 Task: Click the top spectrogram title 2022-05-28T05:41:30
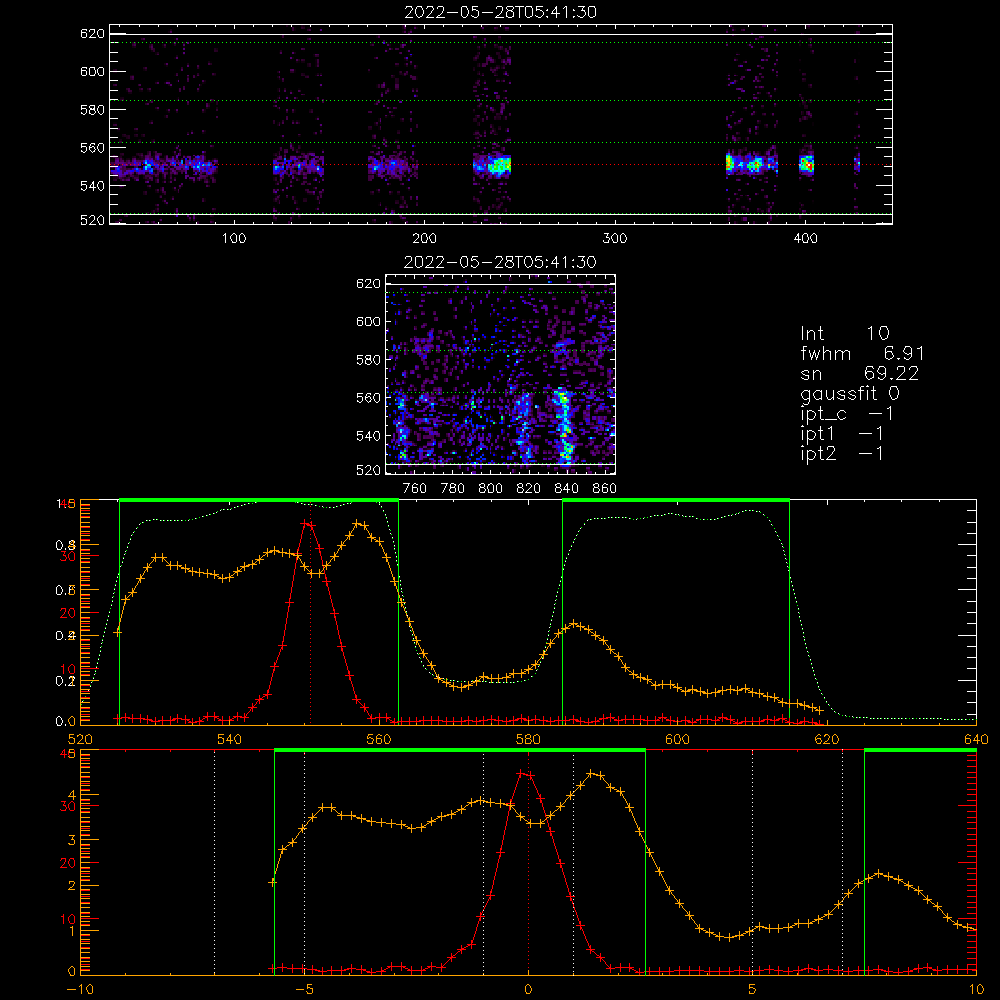click(x=500, y=12)
